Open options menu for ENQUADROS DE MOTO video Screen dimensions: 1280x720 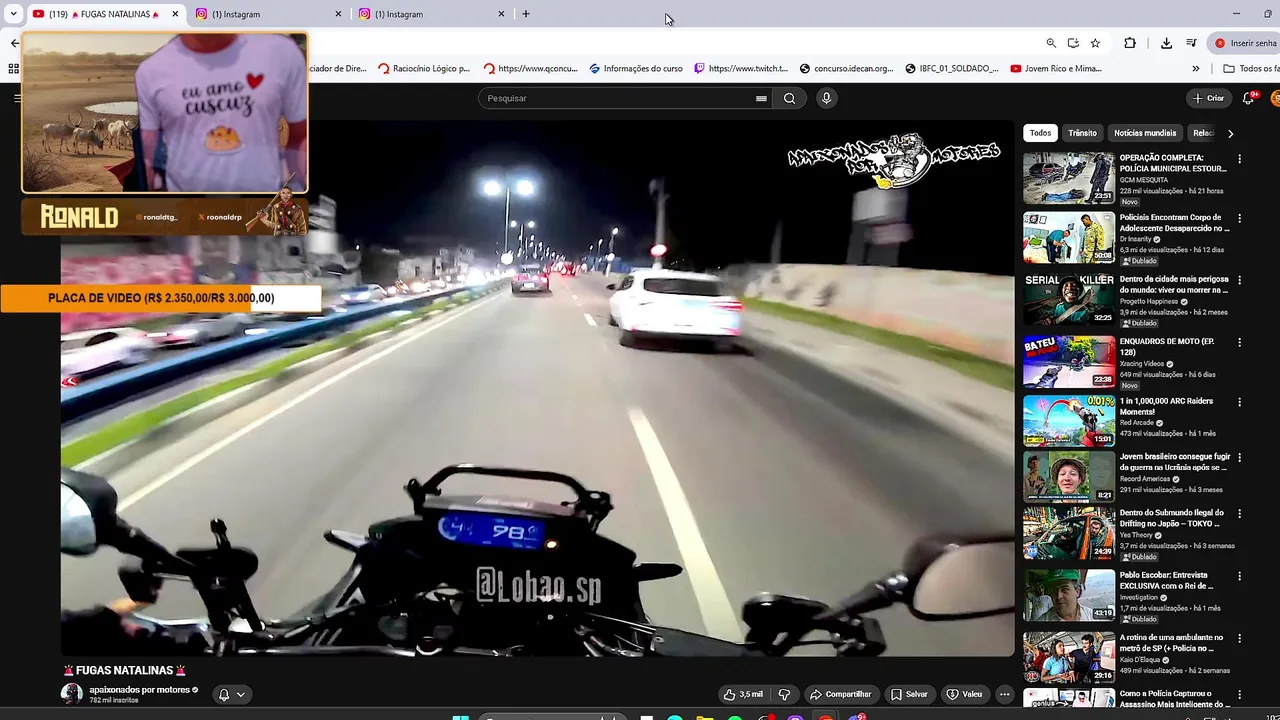1239,342
